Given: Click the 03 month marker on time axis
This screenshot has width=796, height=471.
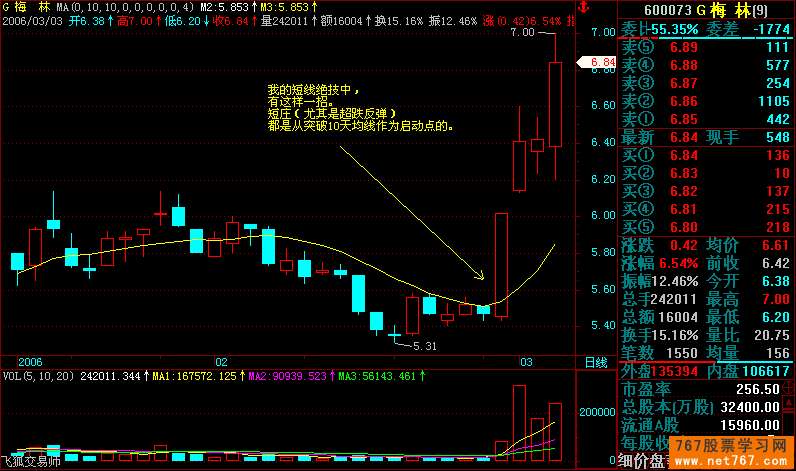Looking at the screenshot, I should click(525, 361).
